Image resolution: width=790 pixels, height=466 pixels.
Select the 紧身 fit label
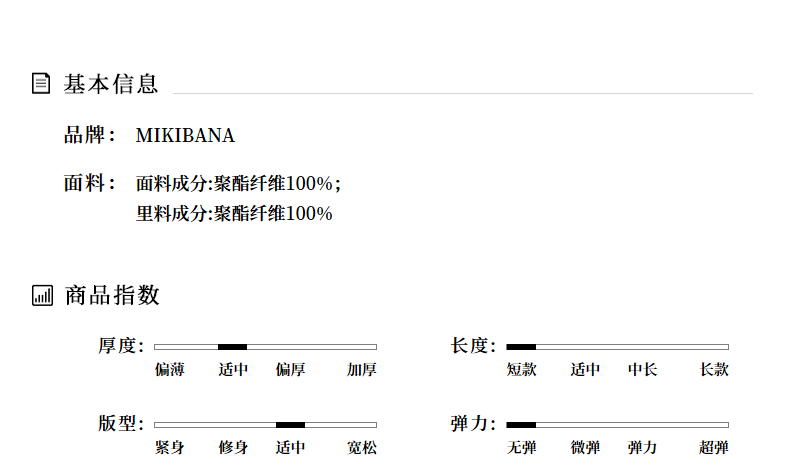170,448
